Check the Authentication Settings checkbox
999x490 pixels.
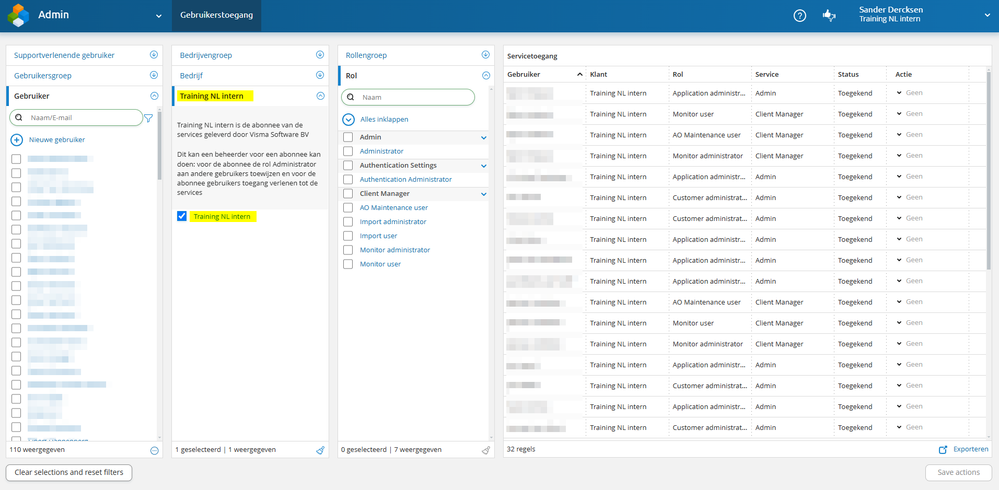[348, 166]
